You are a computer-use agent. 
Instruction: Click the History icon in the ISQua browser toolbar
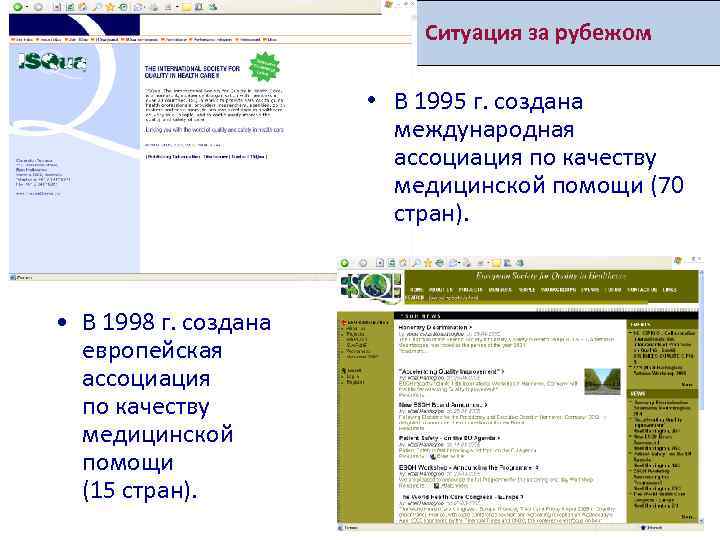[x=124, y=7]
